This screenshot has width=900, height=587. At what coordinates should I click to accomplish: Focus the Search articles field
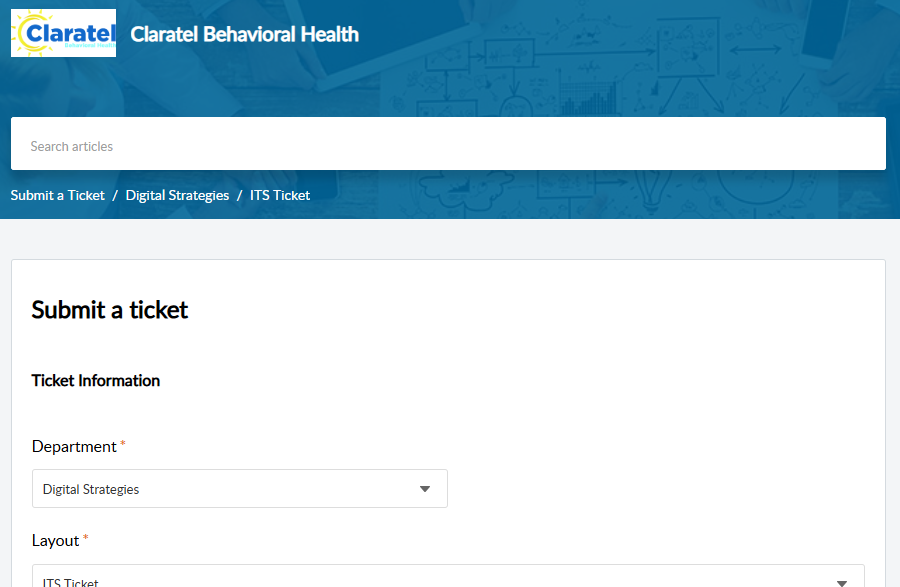448,143
